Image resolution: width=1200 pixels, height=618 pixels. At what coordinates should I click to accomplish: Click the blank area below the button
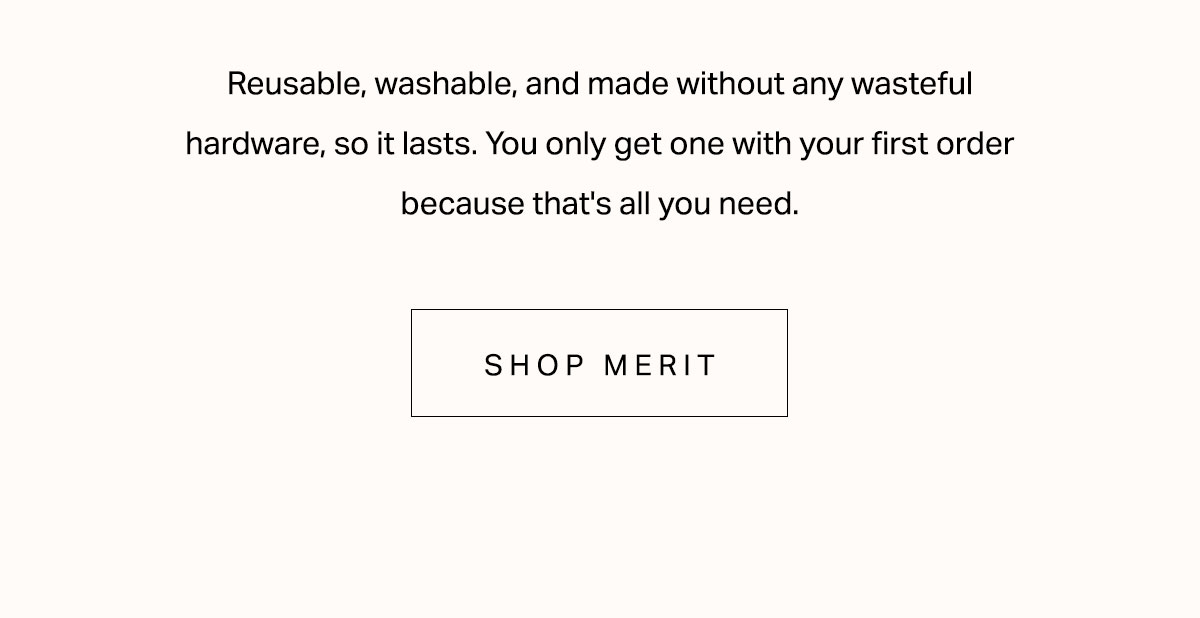(600, 520)
